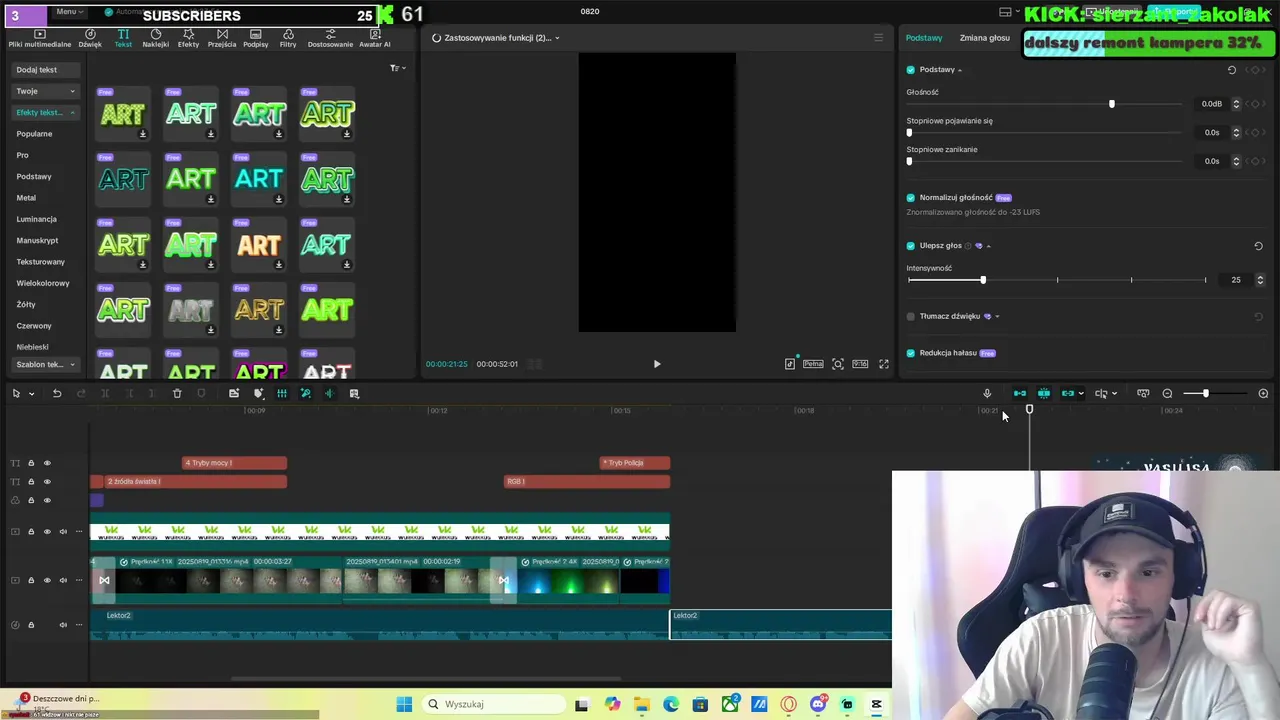Toggle Normalizuj głośność checkbox
This screenshot has height=720, width=1280.
click(x=911, y=198)
